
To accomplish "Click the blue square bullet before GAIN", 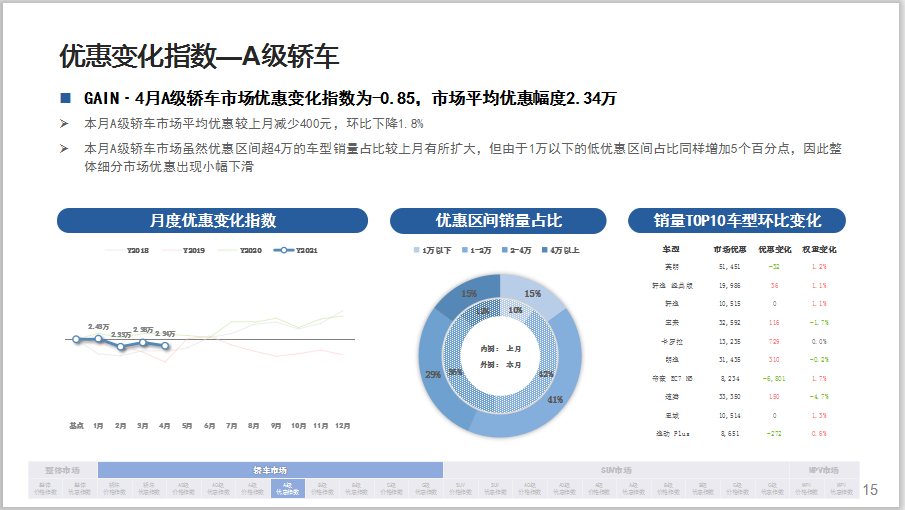I will click(66, 98).
